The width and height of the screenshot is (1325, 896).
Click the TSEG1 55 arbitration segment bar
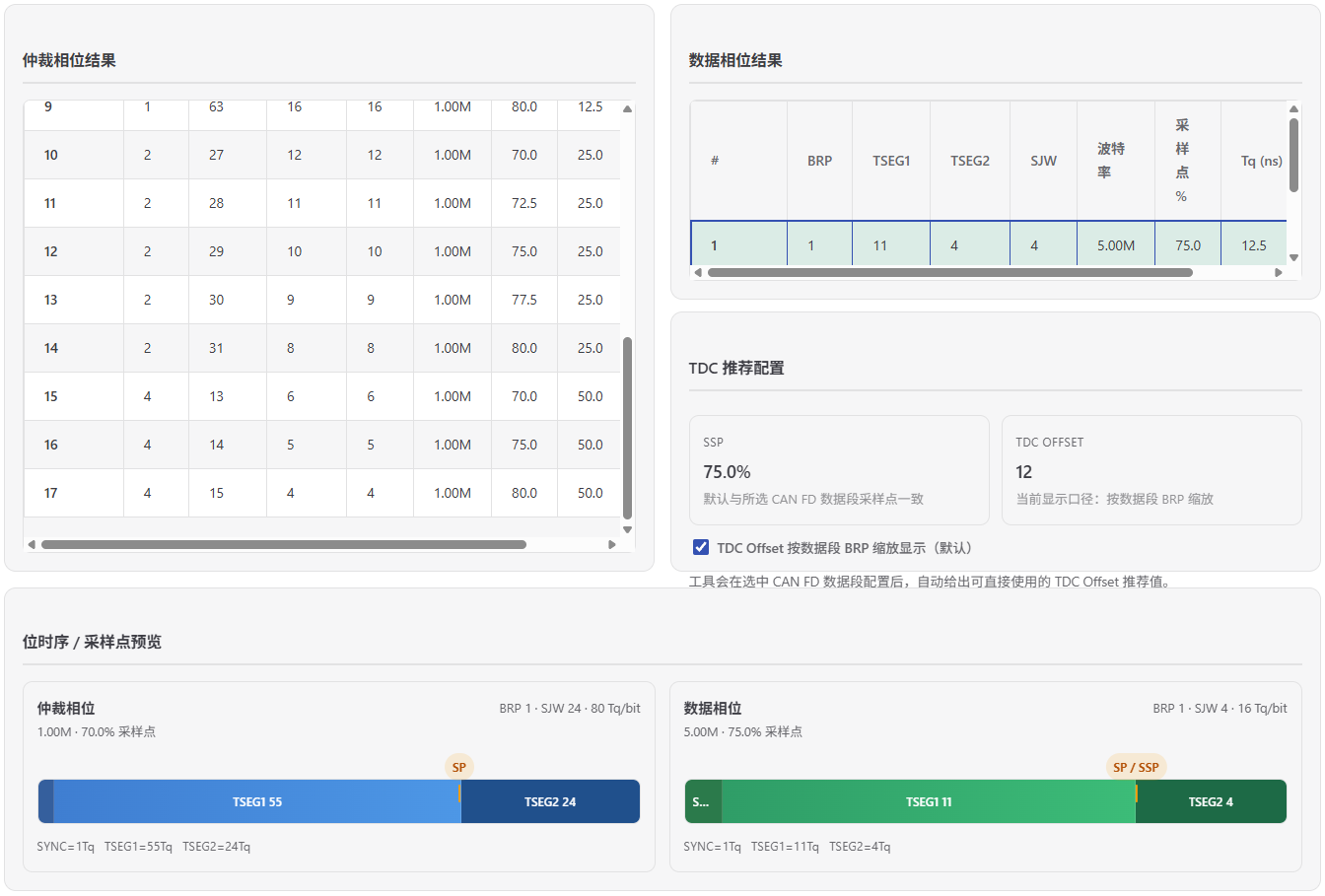tap(256, 801)
